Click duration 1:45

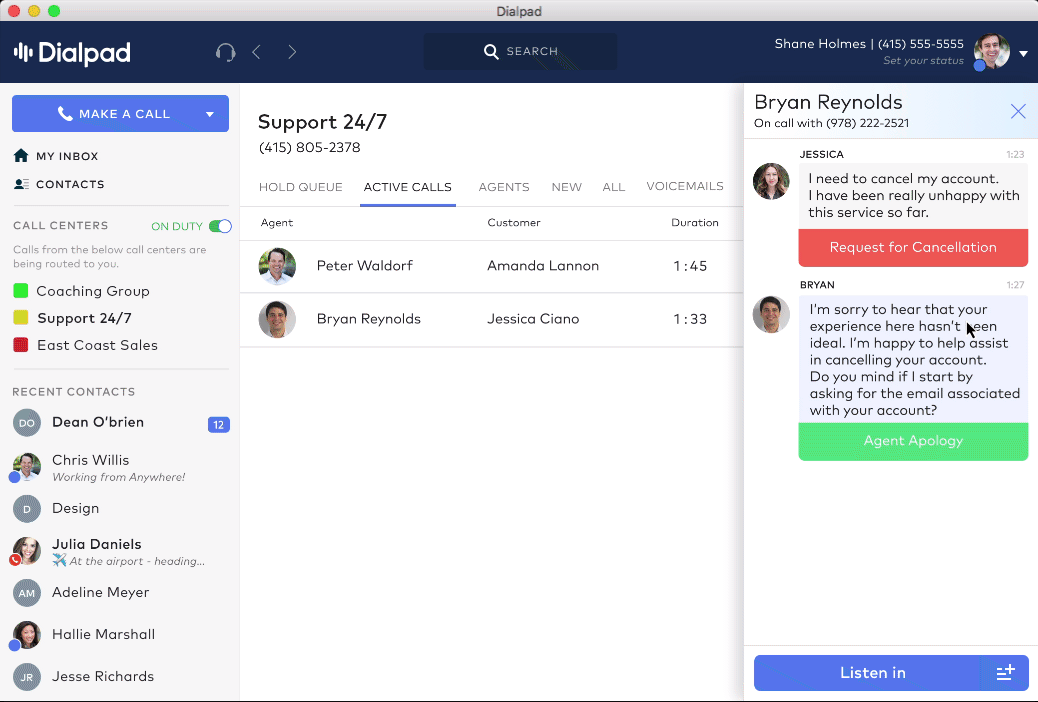click(x=690, y=266)
